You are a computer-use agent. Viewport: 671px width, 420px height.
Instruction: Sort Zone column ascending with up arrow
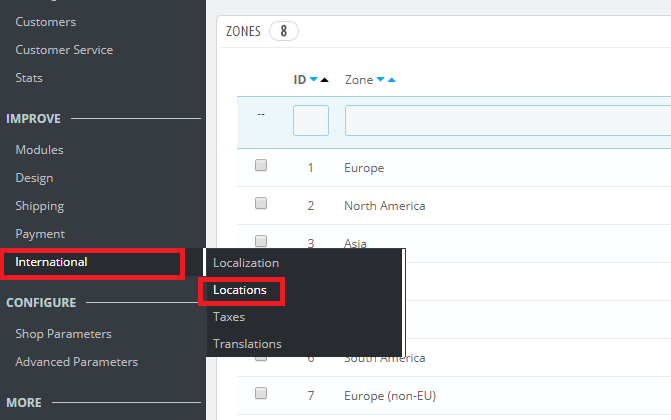pos(392,79)
